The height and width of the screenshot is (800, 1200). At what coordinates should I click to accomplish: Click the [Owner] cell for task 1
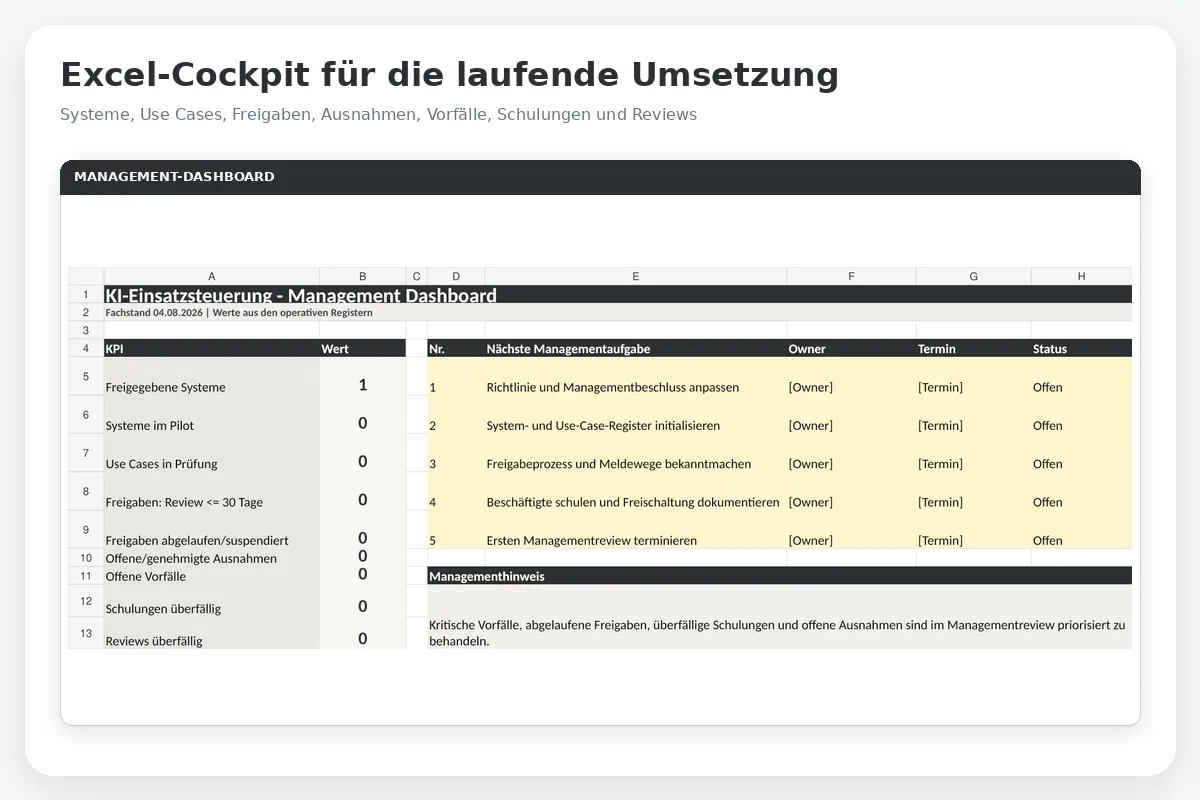(x=851, y=376)
